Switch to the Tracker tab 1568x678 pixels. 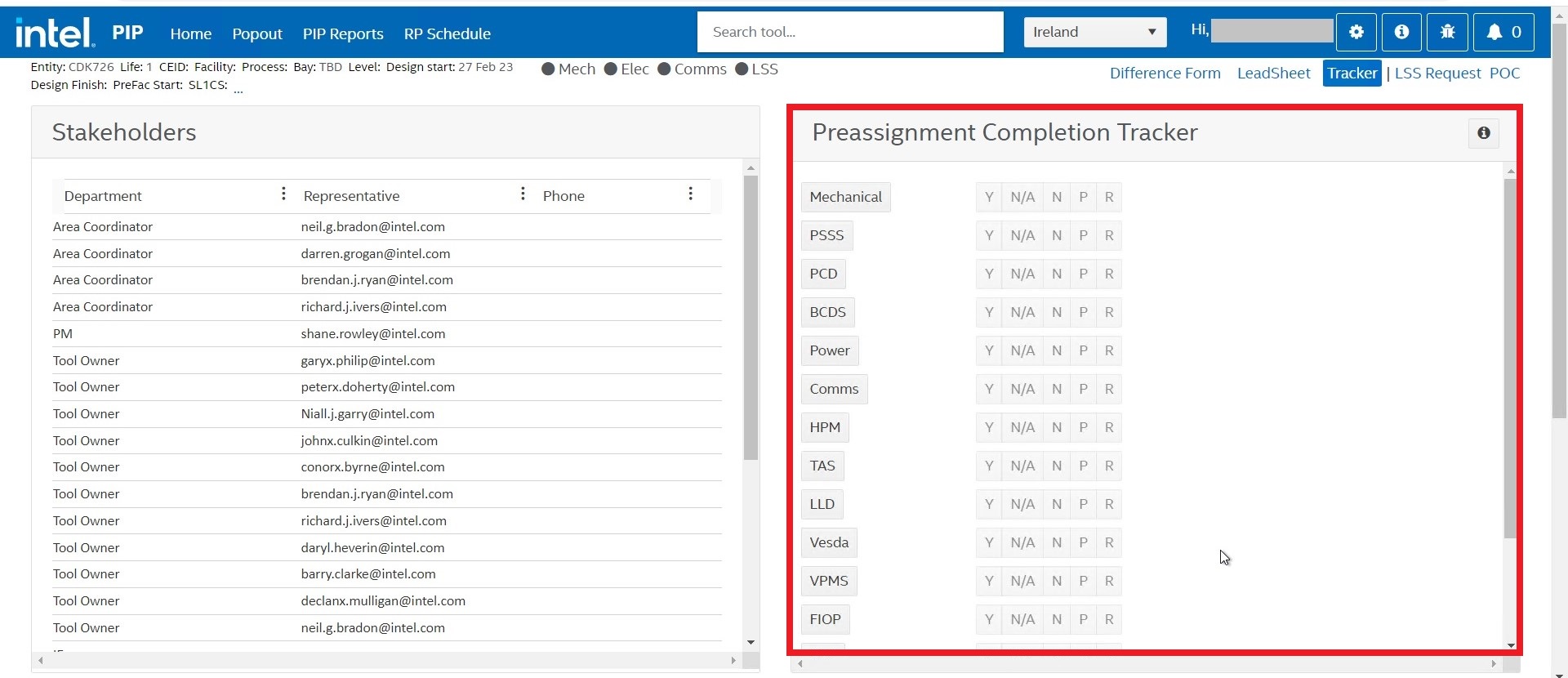coord(1352,73)
